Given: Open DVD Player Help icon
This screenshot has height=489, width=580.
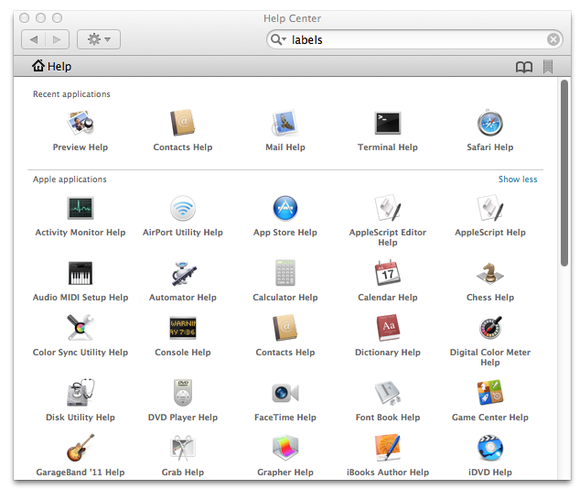Looking at the screenshot, I should pyautogui.click(x=183, y=393).
